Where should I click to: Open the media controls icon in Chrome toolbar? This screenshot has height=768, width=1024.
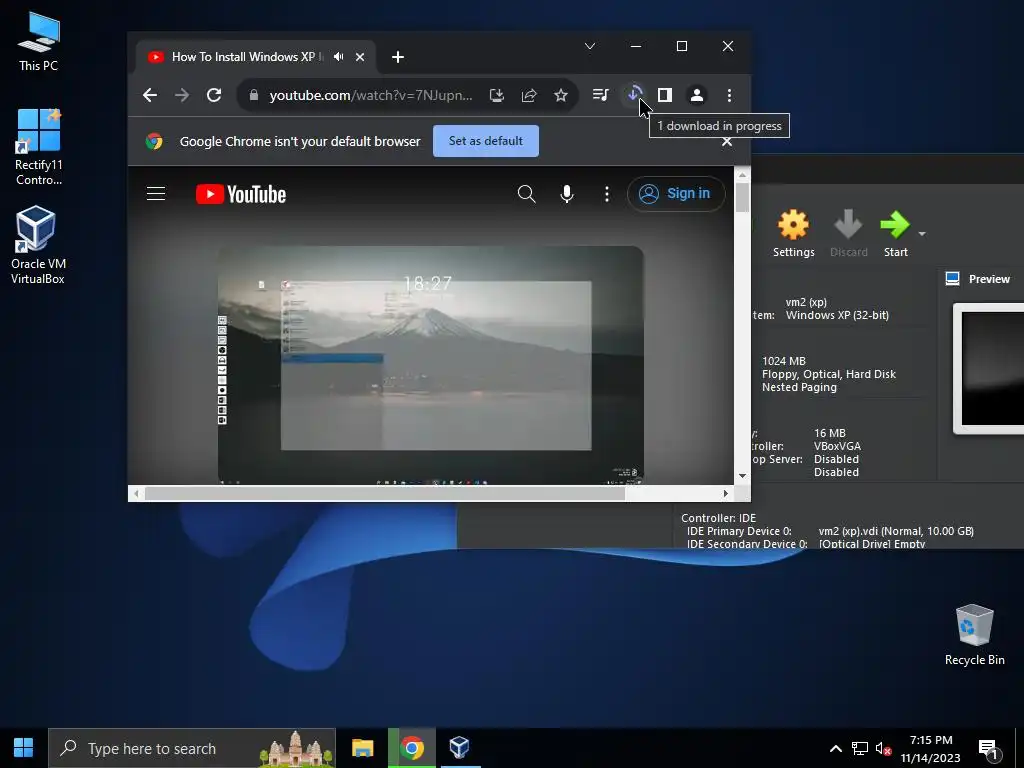click(601, 95)
